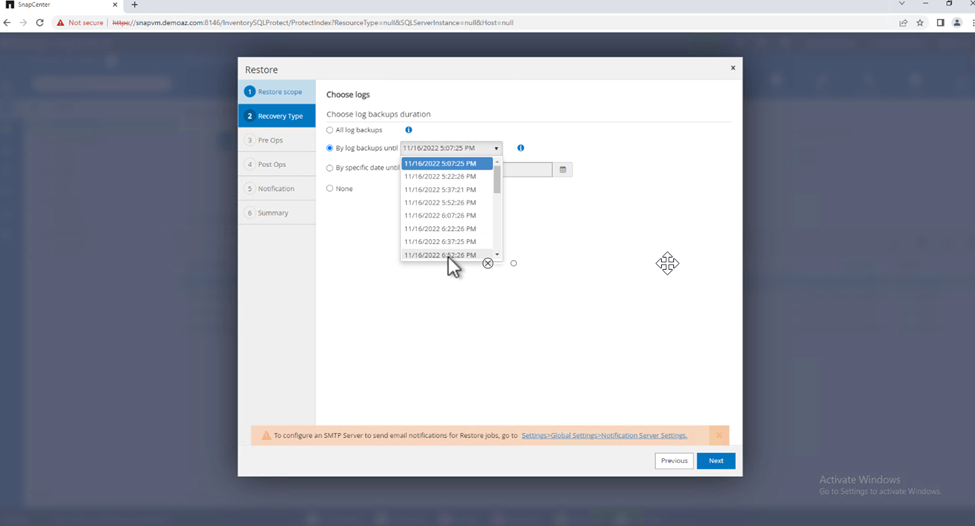
Task: Choose 11/16/2022 5:07:25 PM option
Action: tap(447, 164)
